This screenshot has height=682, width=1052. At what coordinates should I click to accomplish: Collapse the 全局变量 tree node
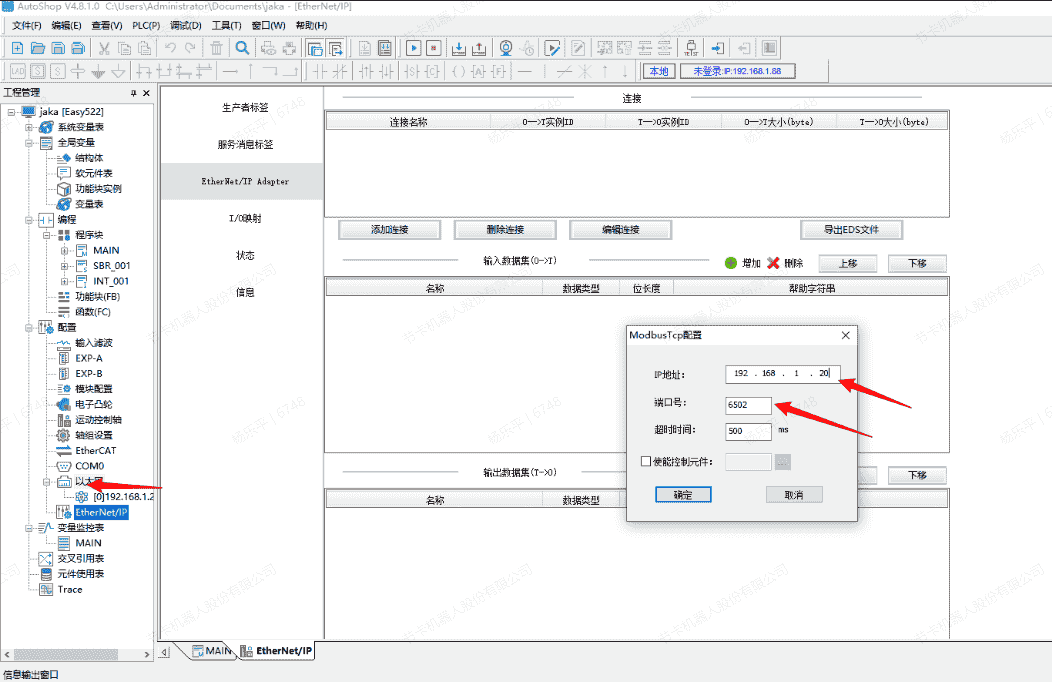[28, 143]
